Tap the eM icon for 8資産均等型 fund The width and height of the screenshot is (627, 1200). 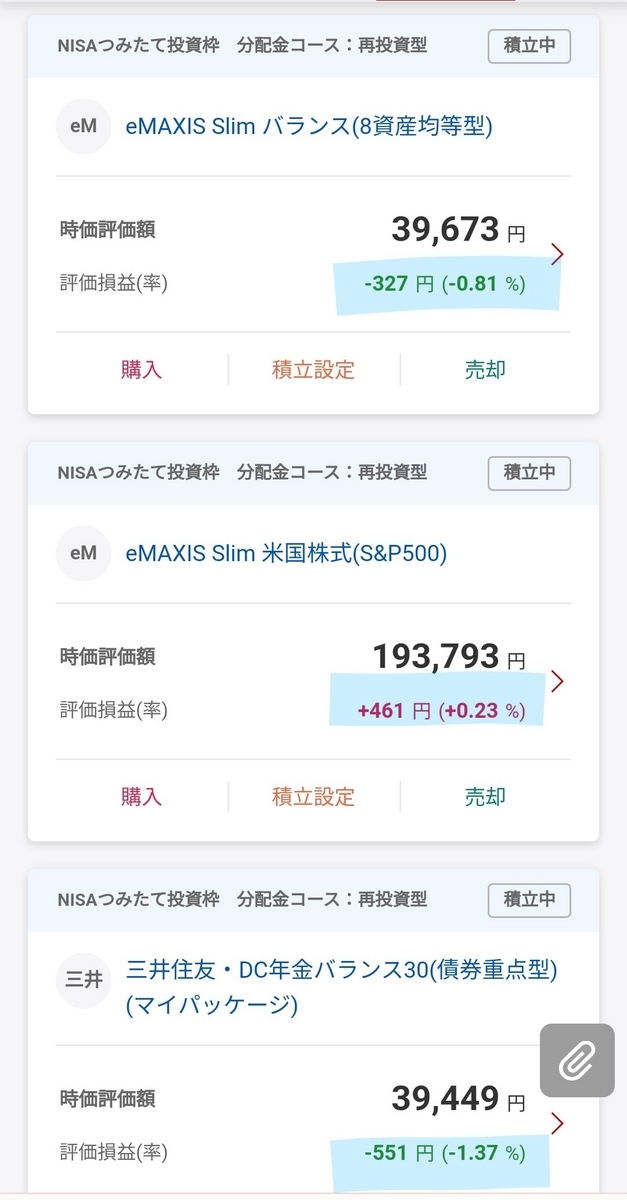tap(83, 126)
